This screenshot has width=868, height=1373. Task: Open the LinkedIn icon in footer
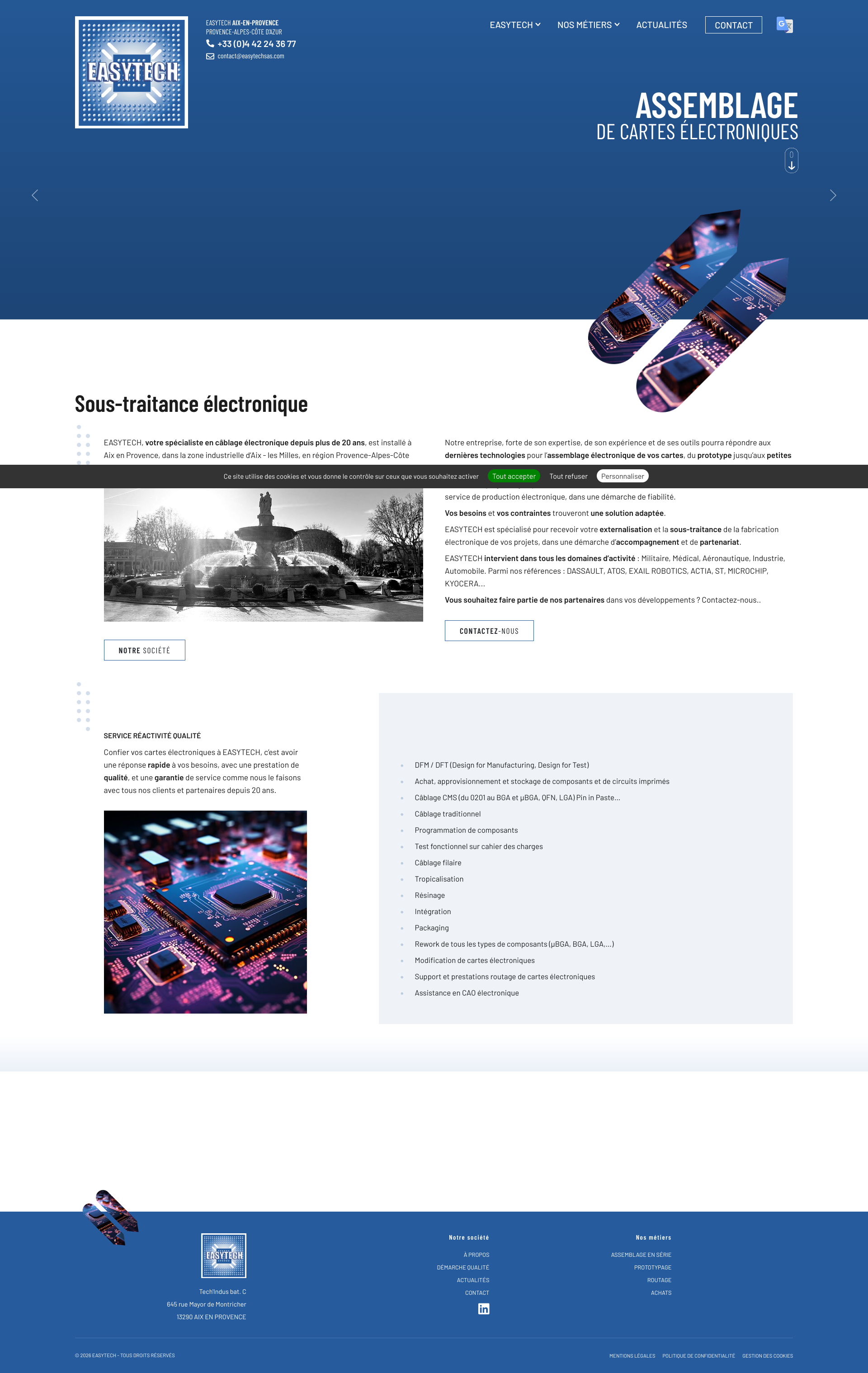[484, 1308]
